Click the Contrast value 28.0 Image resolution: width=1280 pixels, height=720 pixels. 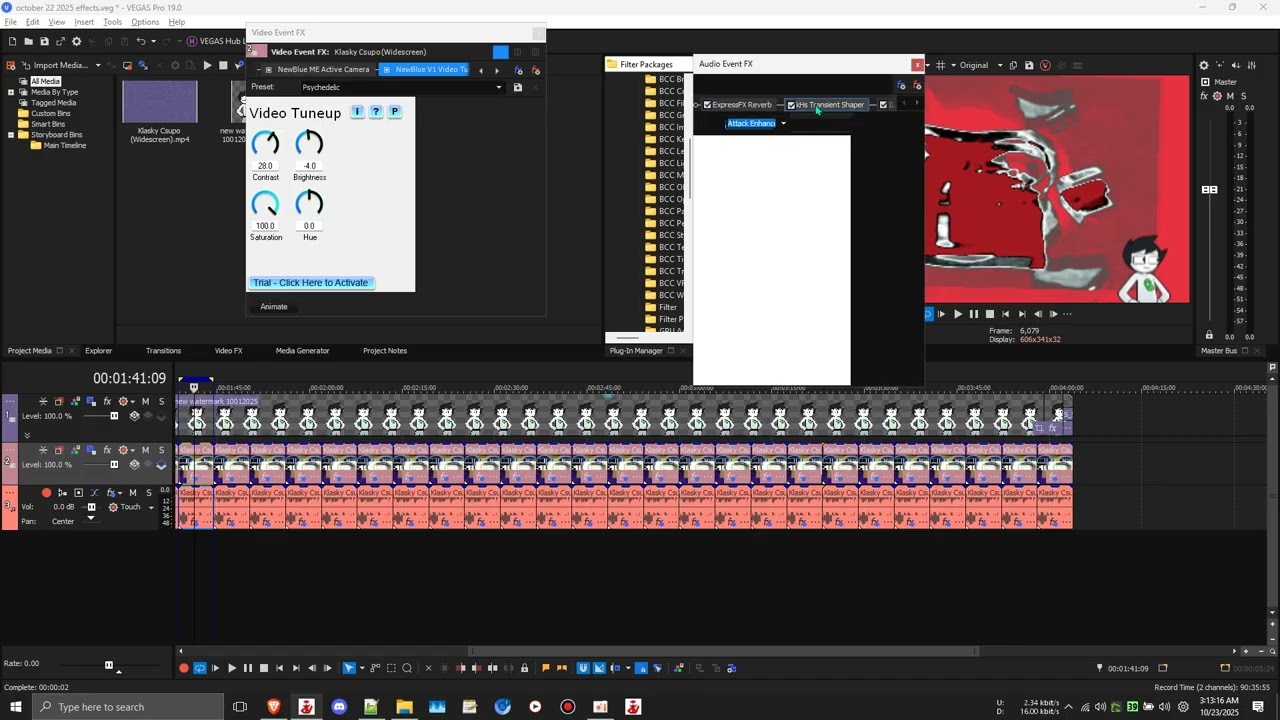point(265,166)
